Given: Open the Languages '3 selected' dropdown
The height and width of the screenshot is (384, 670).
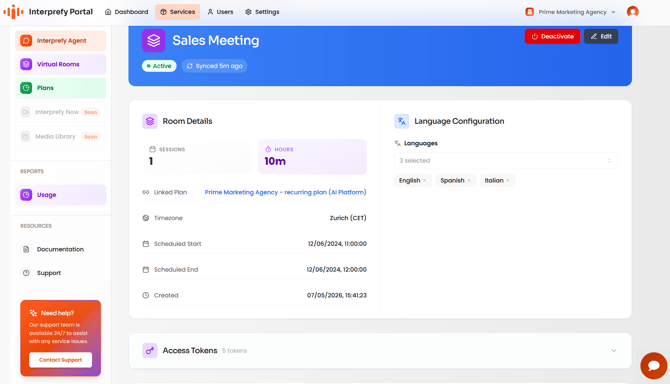Looking at the screenshot, I should [505, 161].
